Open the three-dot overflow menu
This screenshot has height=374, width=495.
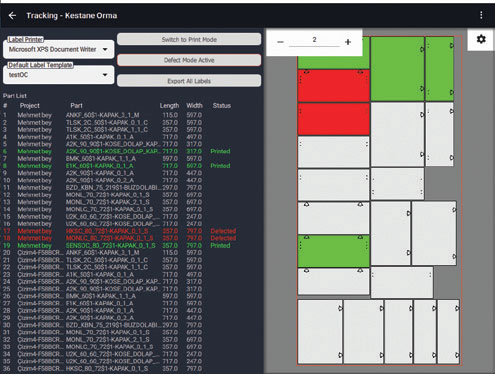point(481,15)
